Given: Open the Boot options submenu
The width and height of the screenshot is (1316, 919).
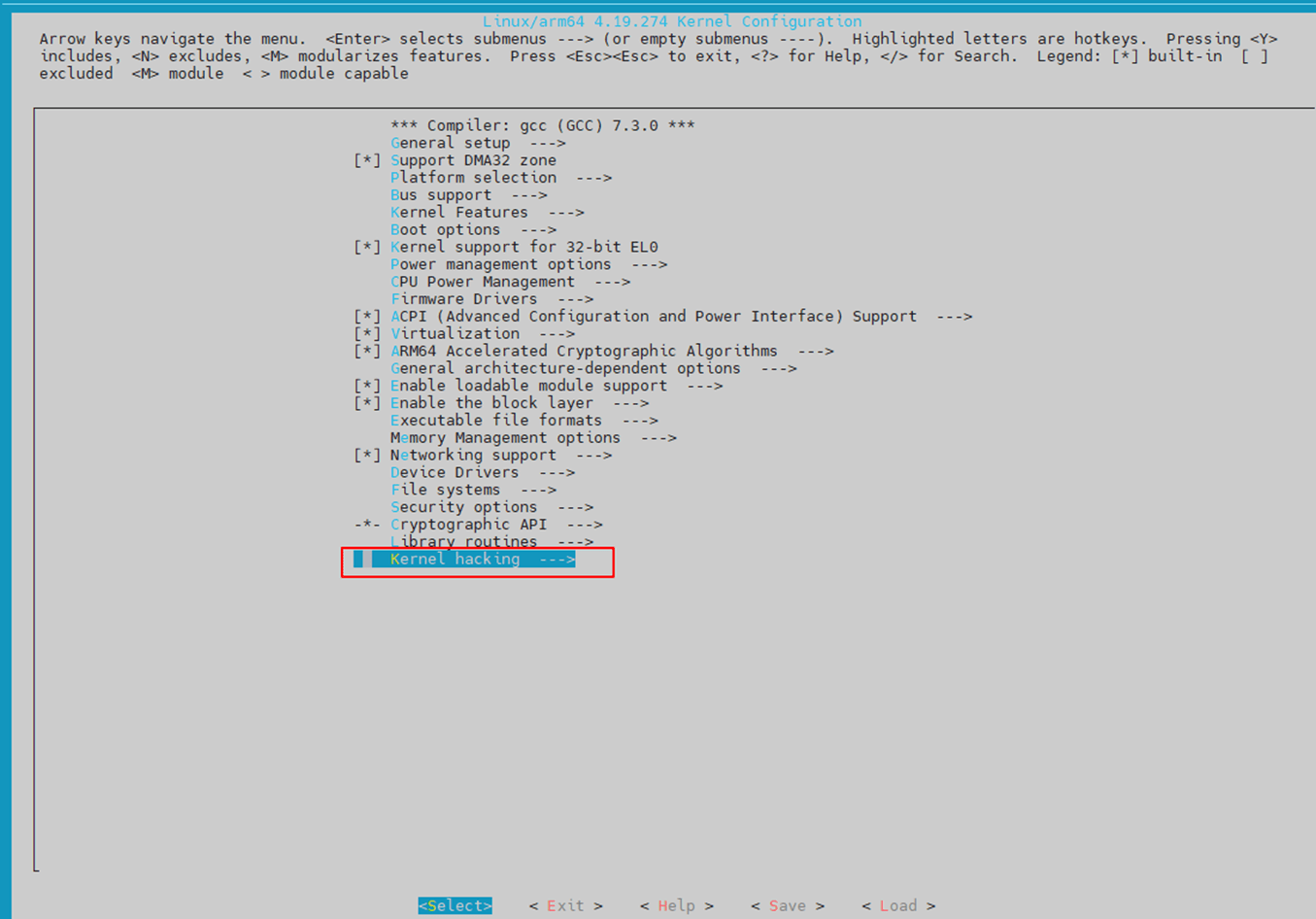Looking at the screenshot, I should tap(474, 230).
